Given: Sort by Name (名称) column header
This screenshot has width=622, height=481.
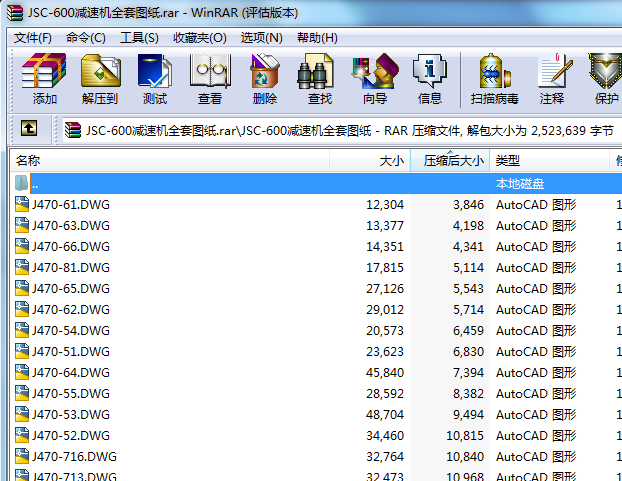Looking at the screenshot, I should pyautogui.click(x=170, y=161).
